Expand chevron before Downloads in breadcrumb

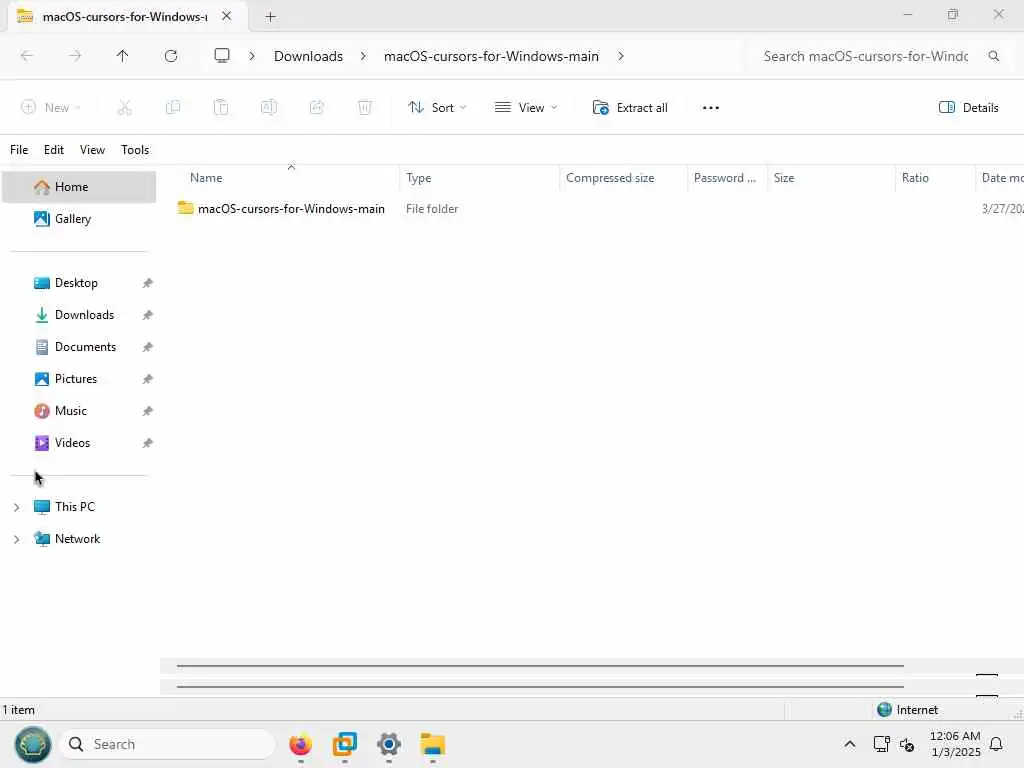(252, 56)
